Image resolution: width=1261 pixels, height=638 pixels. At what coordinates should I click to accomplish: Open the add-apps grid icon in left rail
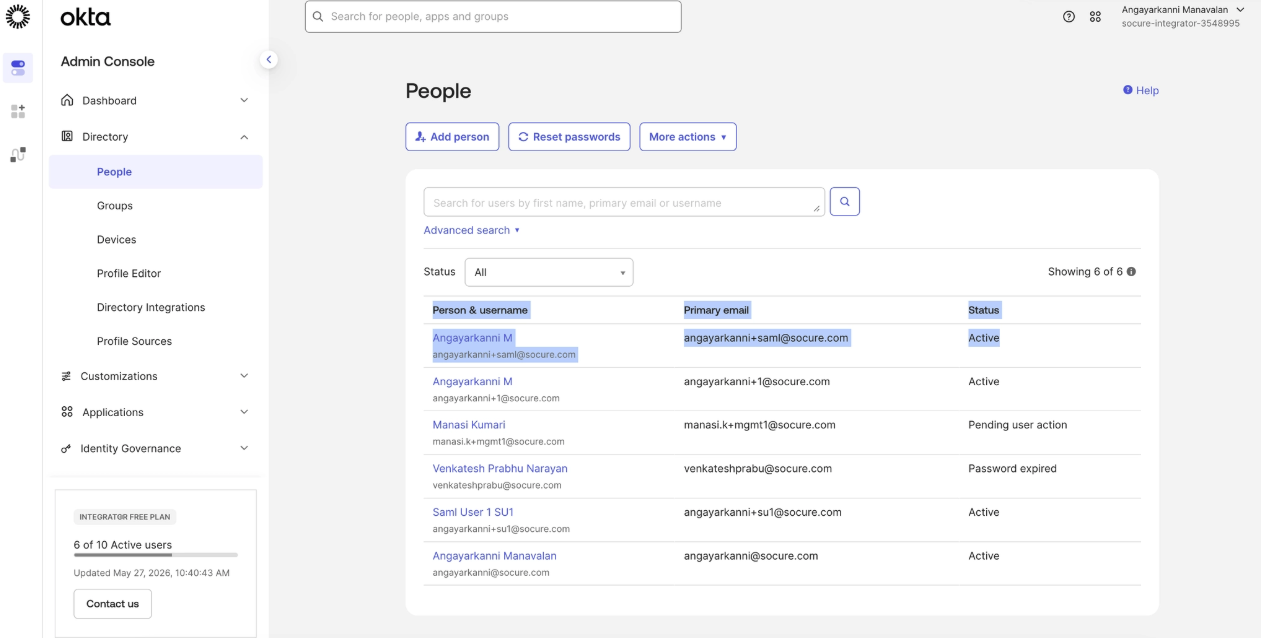[x=18, y=111]
